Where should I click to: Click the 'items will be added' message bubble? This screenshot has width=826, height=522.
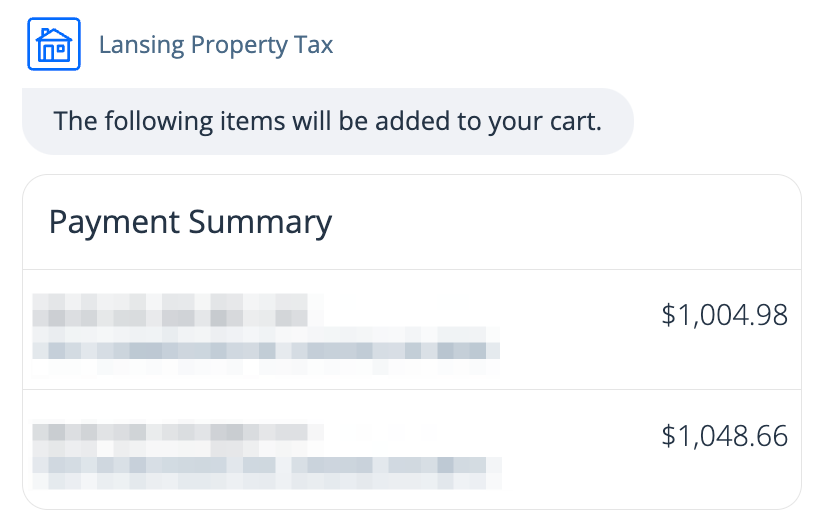tap(327, 122)
